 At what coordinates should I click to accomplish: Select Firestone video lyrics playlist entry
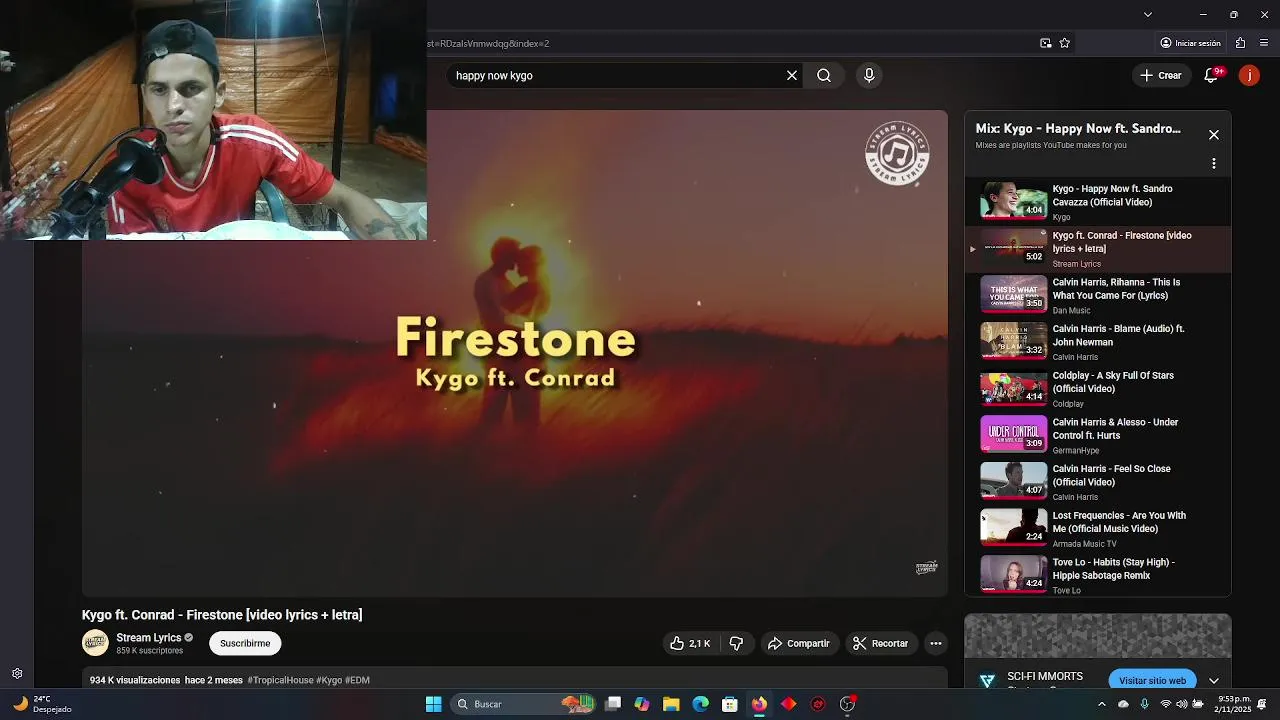(1097, 248)
